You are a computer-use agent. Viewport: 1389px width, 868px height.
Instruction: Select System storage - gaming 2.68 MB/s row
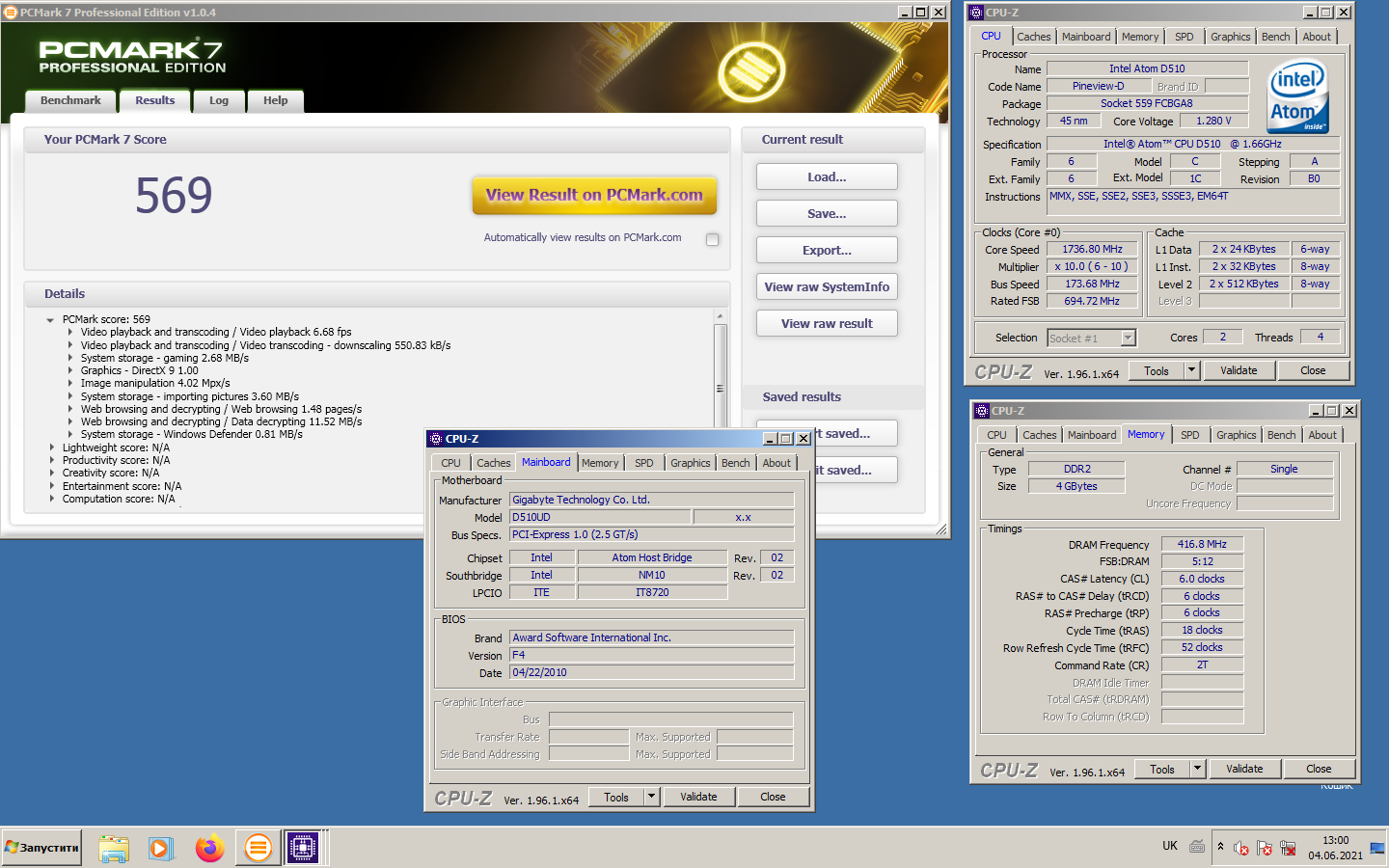click(x=165, y=358)
